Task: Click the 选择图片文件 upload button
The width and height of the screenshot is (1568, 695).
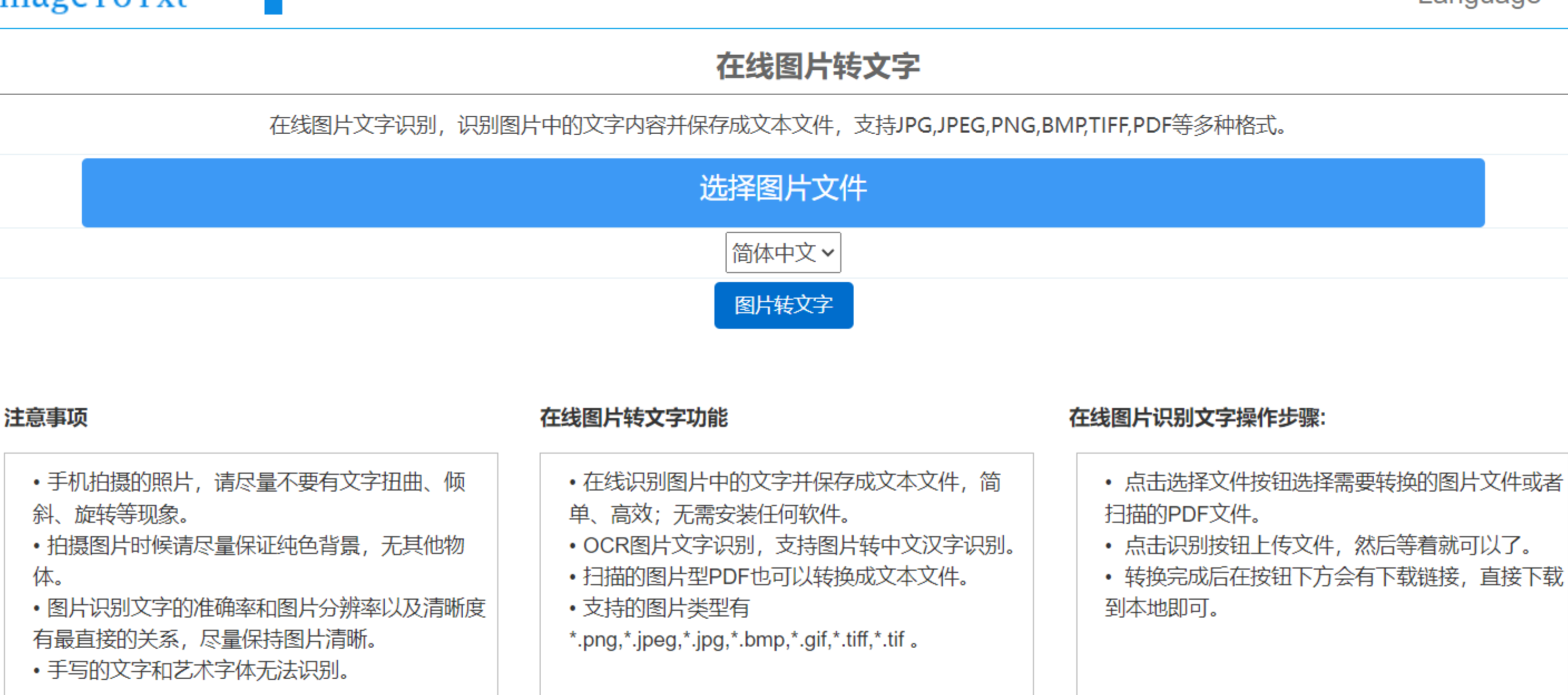Action: pyautogui.click(x=783, y=192)
